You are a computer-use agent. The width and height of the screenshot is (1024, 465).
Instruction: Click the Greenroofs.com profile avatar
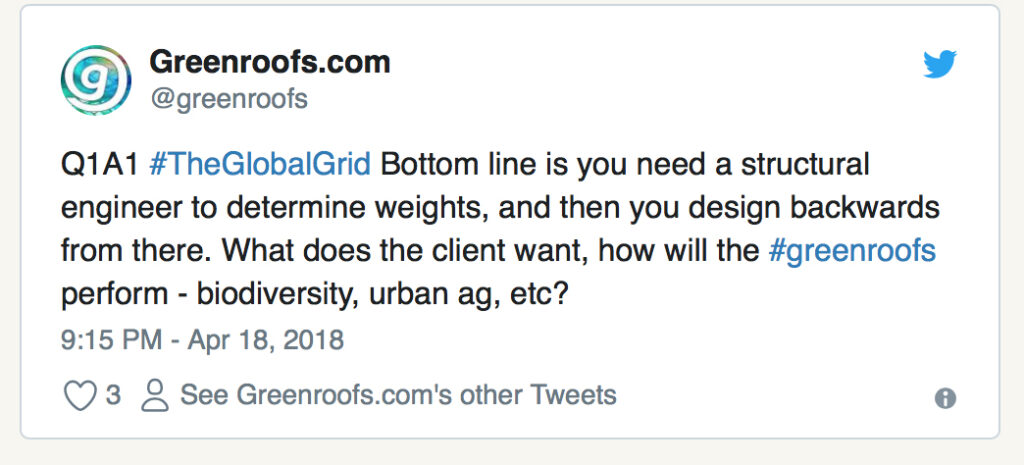96,79
